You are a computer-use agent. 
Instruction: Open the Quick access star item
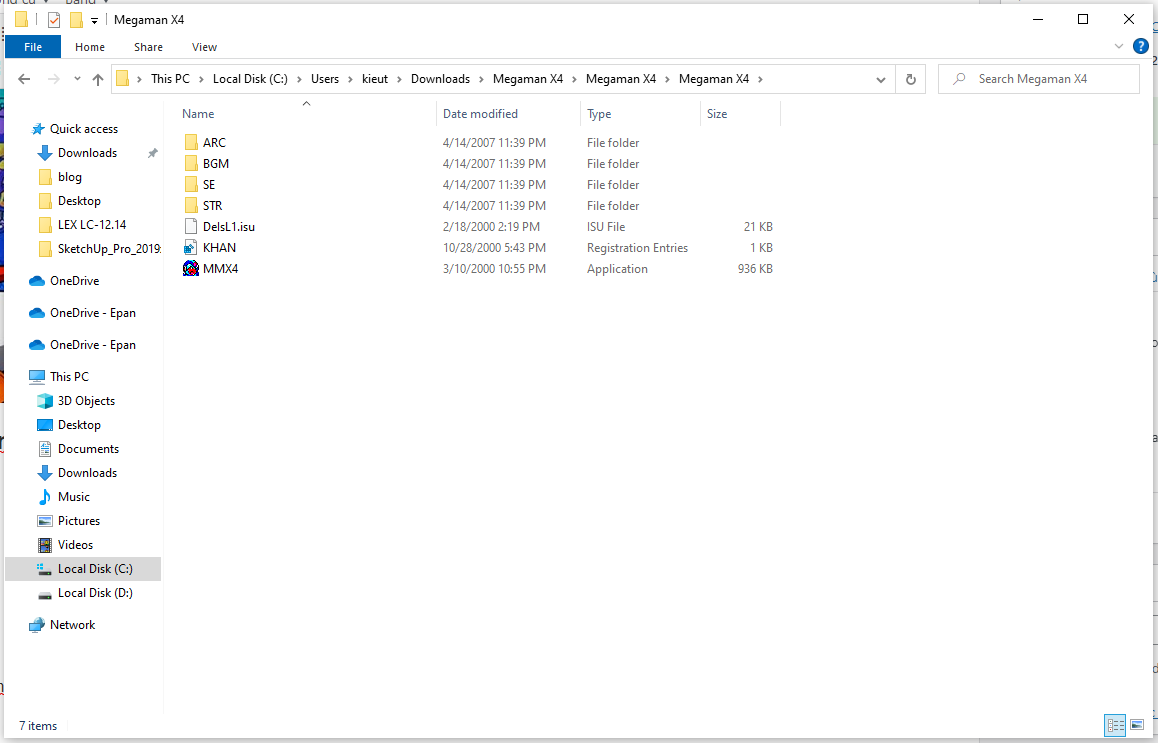pyautogui.click(x=75, y=129)
